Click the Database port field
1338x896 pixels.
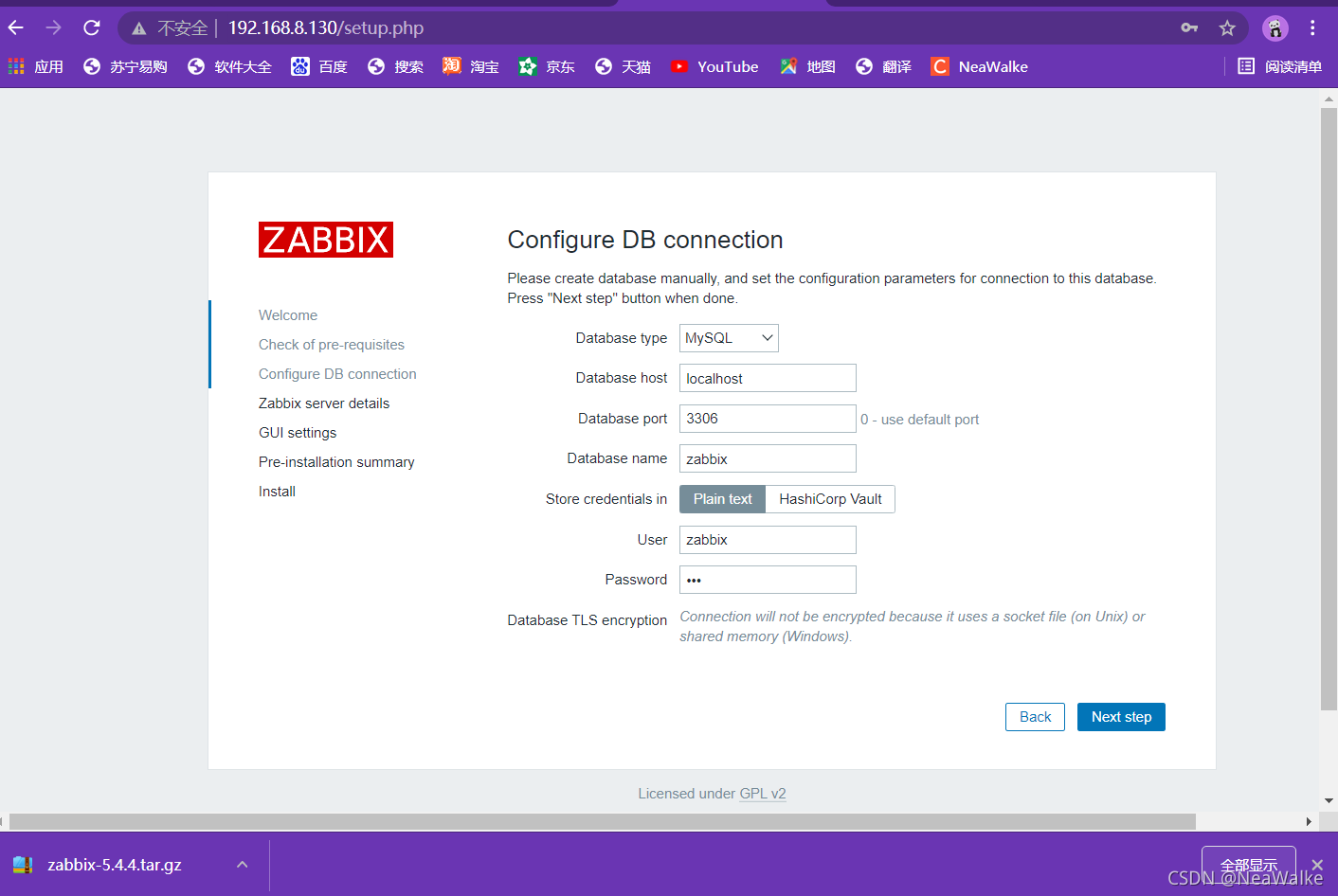point(768,419)
